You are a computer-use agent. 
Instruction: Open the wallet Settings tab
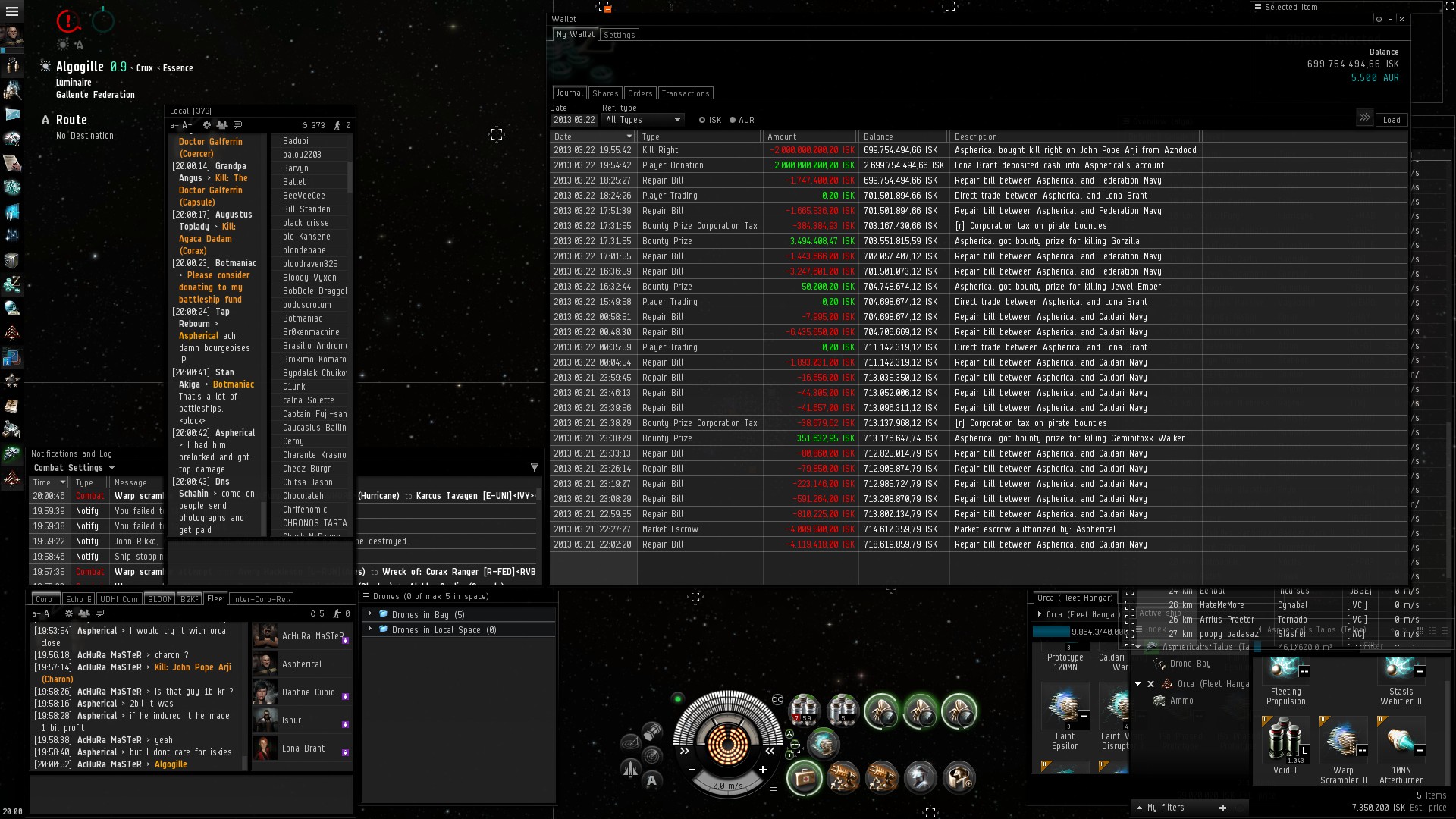[619, 35]
